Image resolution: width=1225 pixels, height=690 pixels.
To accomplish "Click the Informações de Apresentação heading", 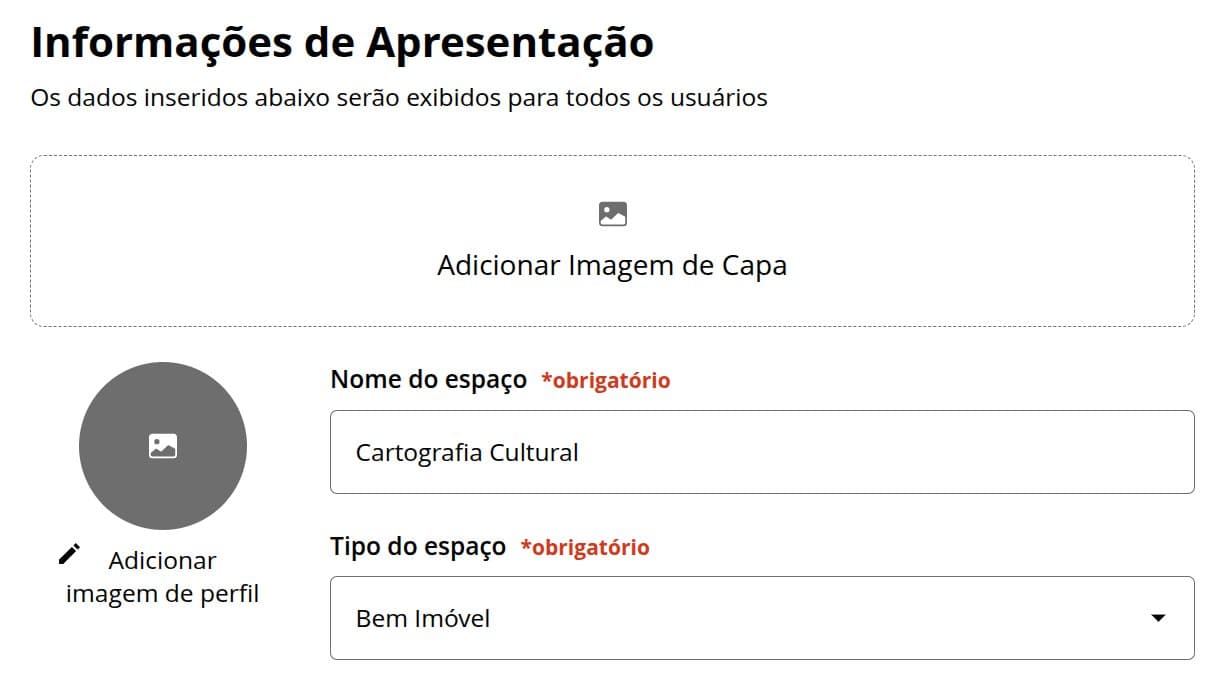I will coord(342,43).
